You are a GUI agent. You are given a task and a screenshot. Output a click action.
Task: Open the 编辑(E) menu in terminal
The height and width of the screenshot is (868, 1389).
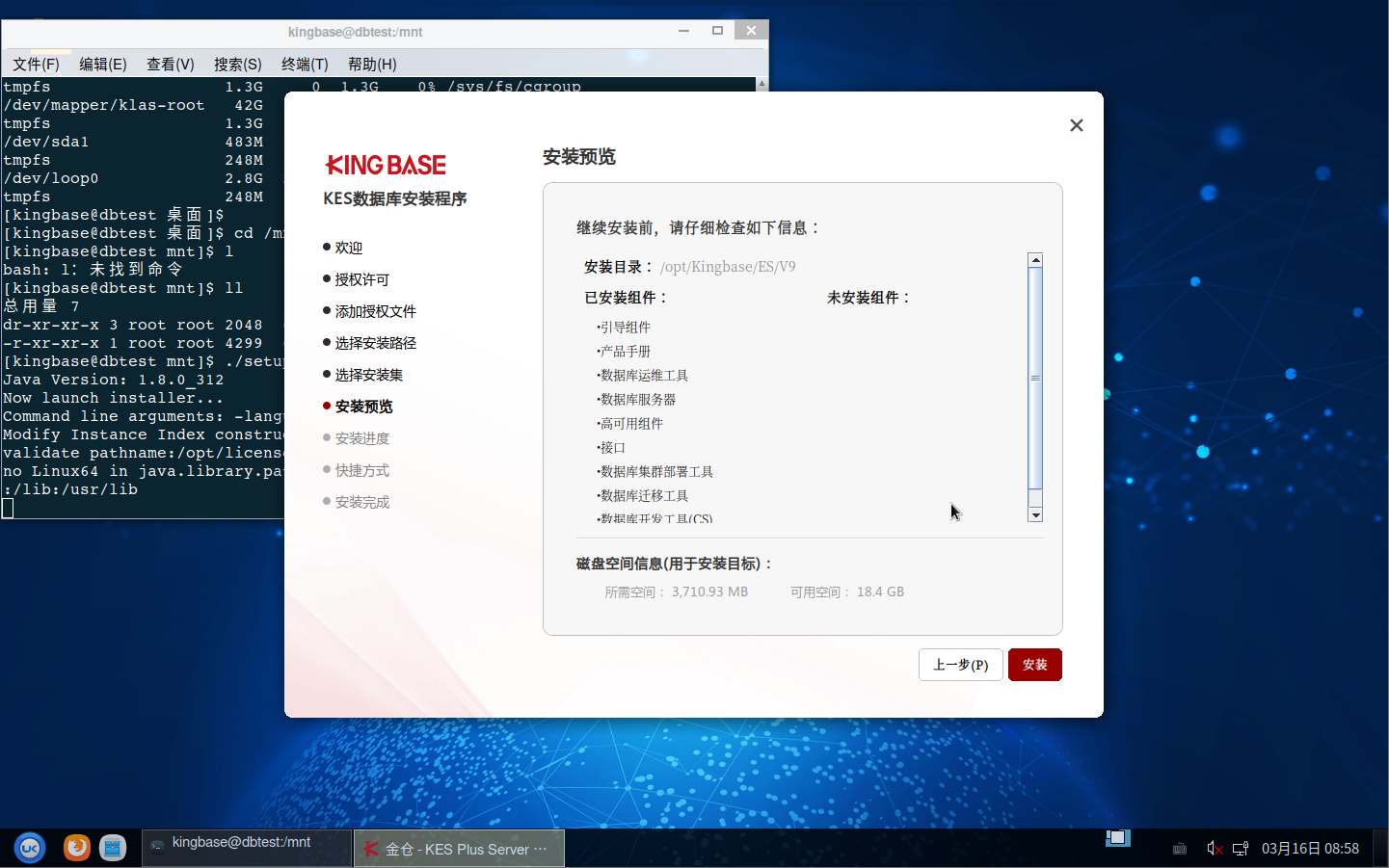coord(103,65)
